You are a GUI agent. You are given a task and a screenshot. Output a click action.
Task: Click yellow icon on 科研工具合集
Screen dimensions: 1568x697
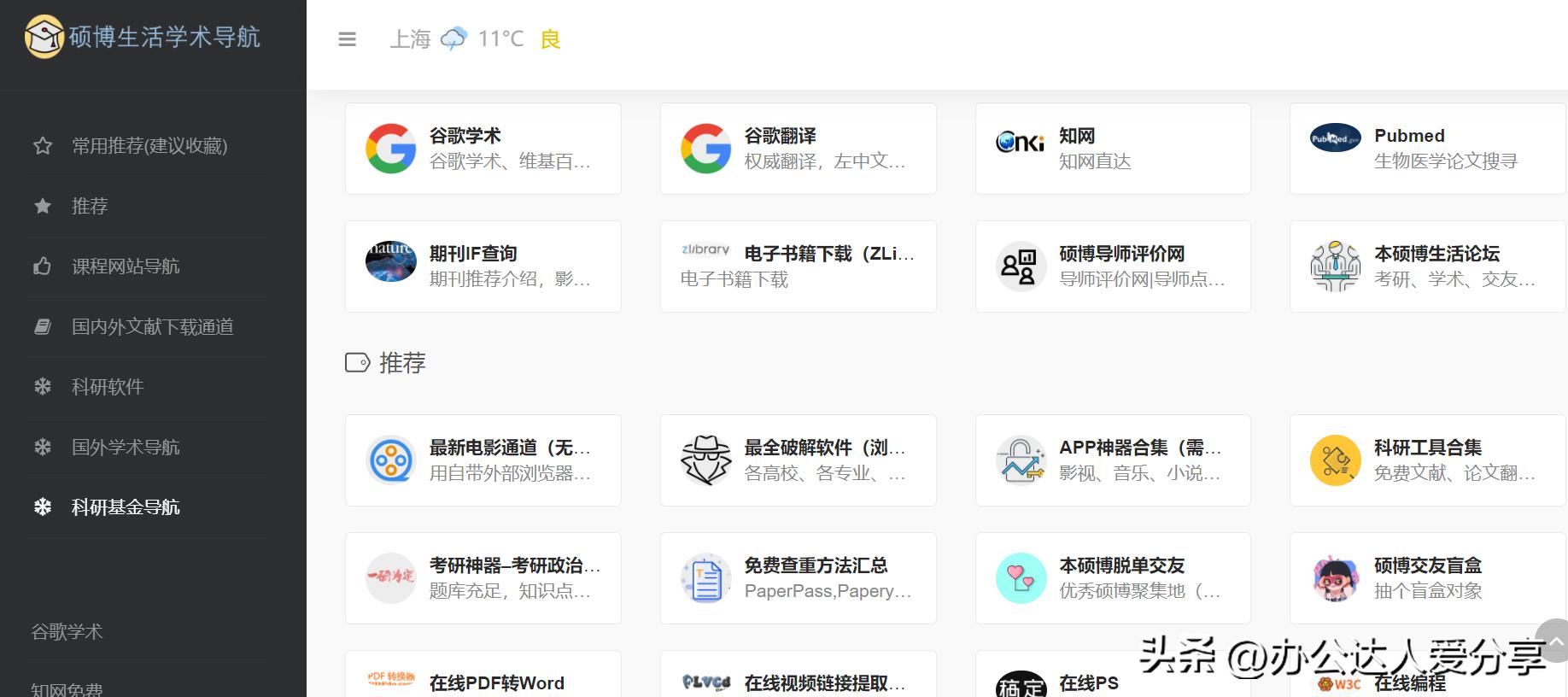click(x=1336, y=460)
